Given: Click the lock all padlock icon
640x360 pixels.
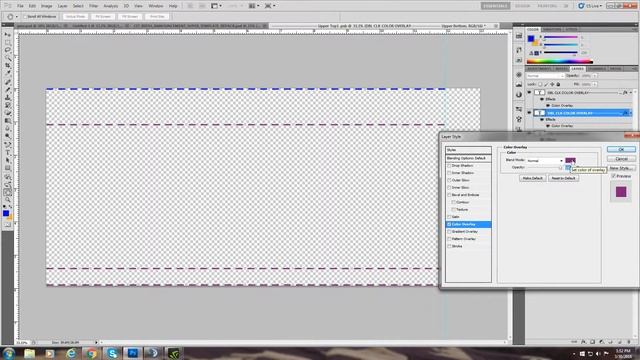Looking at the screenshot, I should pos(558,84).
